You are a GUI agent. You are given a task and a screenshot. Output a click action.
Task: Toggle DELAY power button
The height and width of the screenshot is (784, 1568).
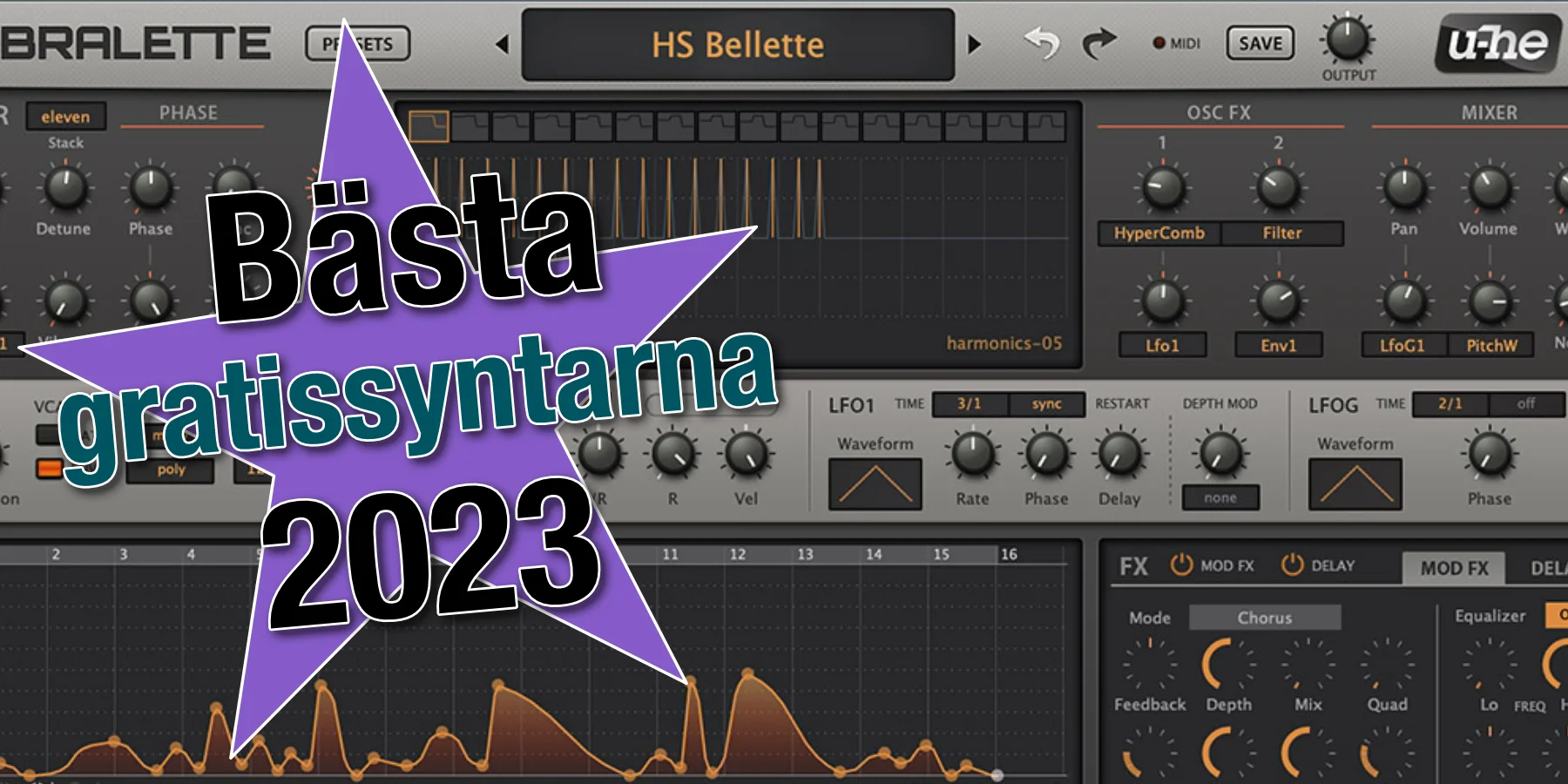click(1292, 565)
